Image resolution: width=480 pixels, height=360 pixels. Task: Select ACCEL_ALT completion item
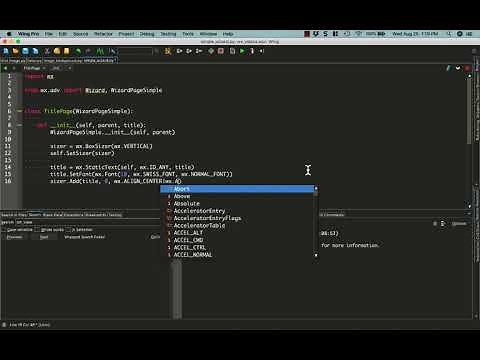[237, 233]
